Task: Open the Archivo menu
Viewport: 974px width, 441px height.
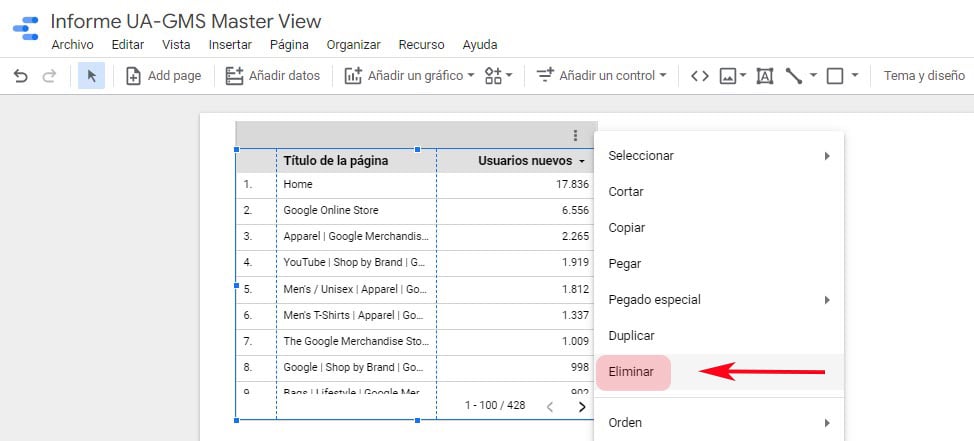Action: point(73,45)
